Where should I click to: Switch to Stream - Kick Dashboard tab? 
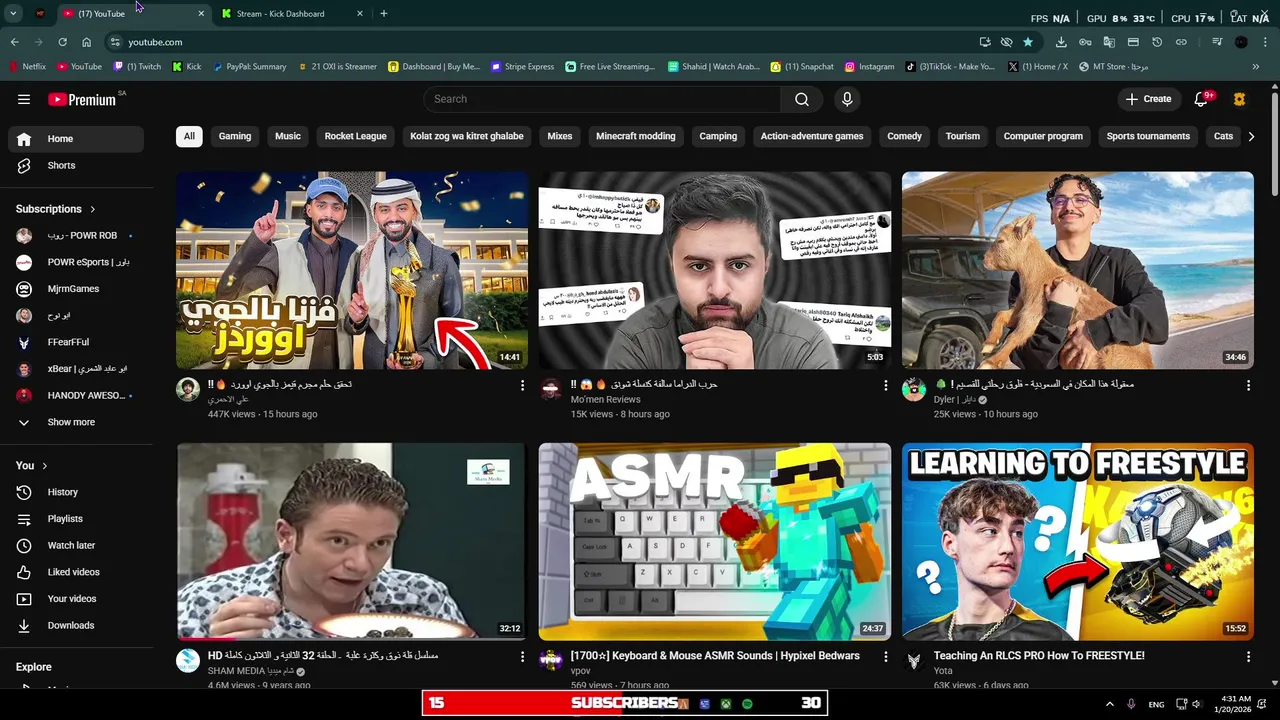tap(293, 14)
